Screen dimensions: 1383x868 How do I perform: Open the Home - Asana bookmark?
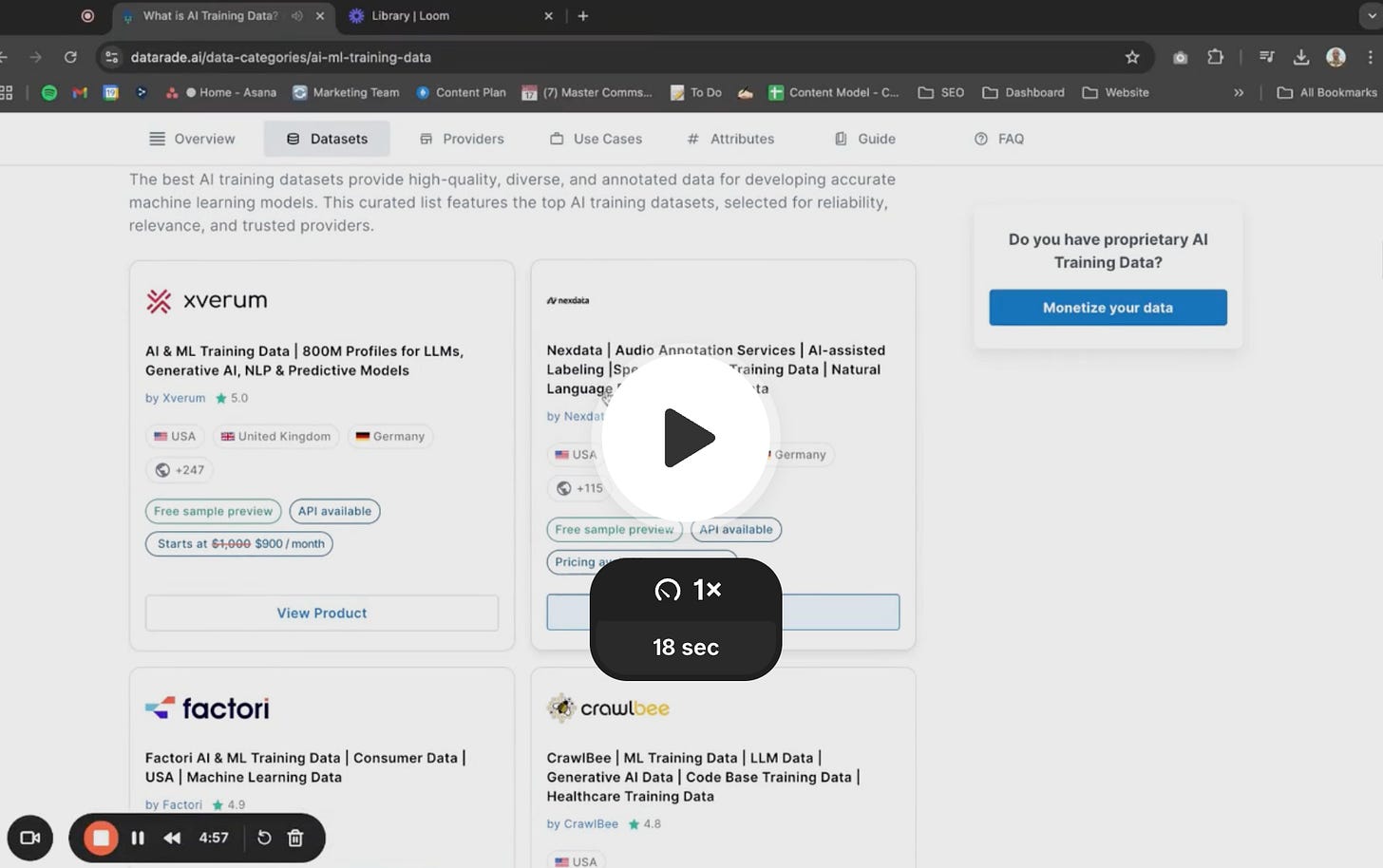pyautogui.click(x=221, y=92)
